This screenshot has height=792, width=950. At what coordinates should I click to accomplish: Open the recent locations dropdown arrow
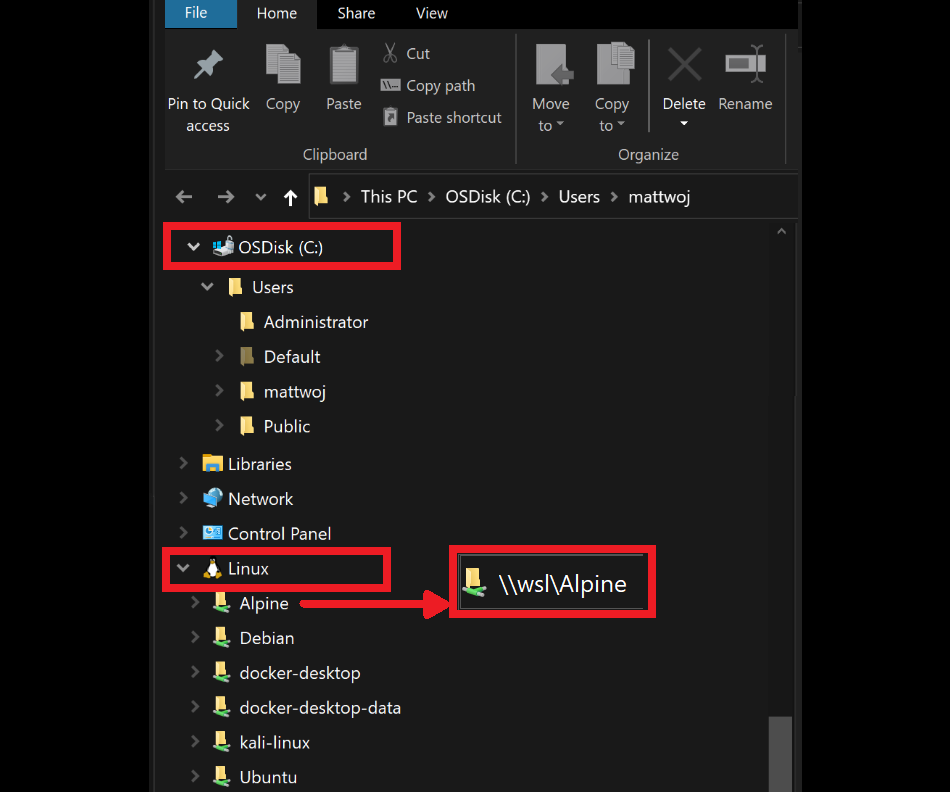pyautogui.click(x=261, y=197)
